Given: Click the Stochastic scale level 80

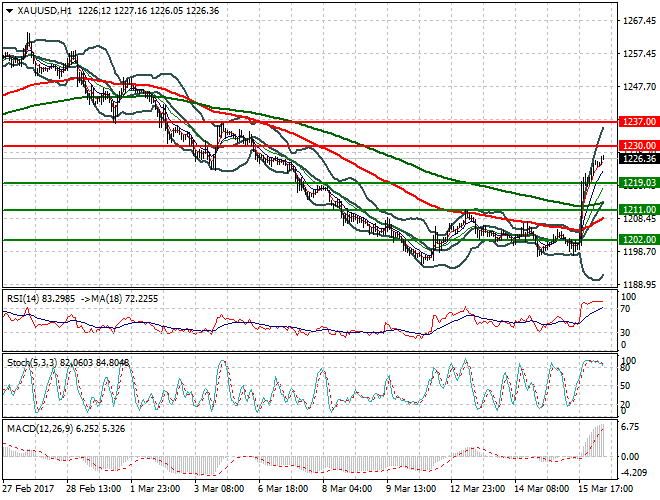Looking at the screenshot, I should click(x=627, y=369).
